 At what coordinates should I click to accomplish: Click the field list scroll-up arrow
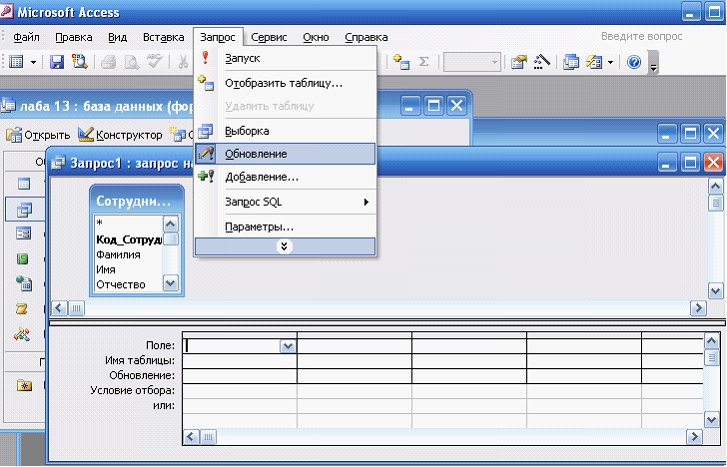(171, 224)
